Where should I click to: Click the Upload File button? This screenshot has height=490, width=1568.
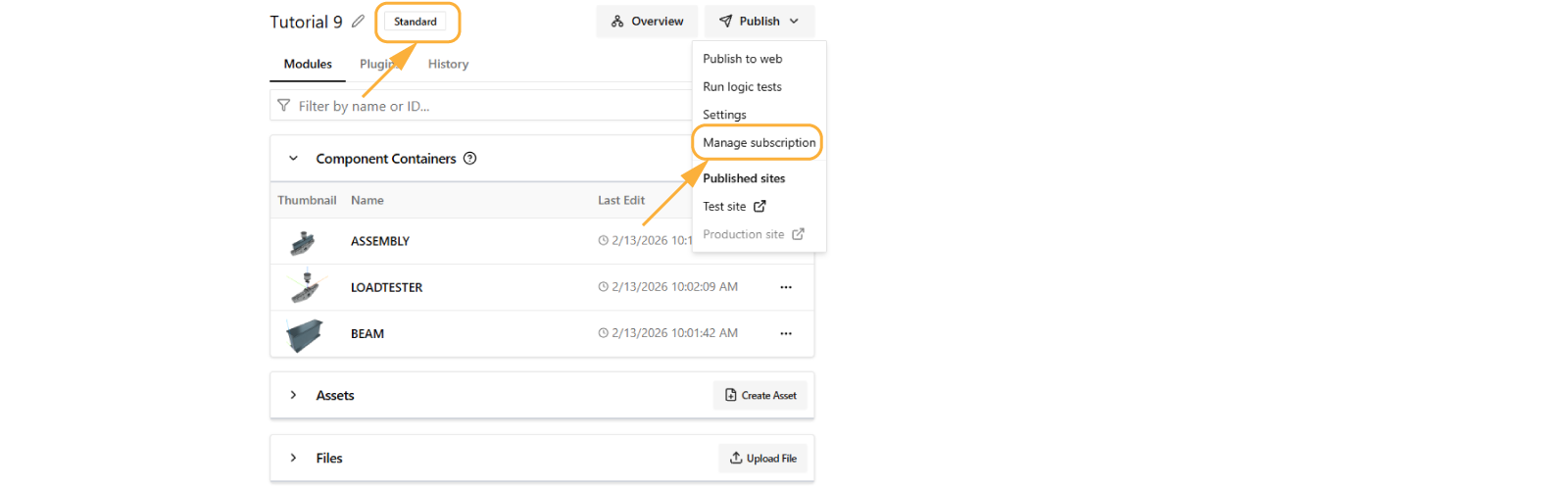tap(762, 458)
